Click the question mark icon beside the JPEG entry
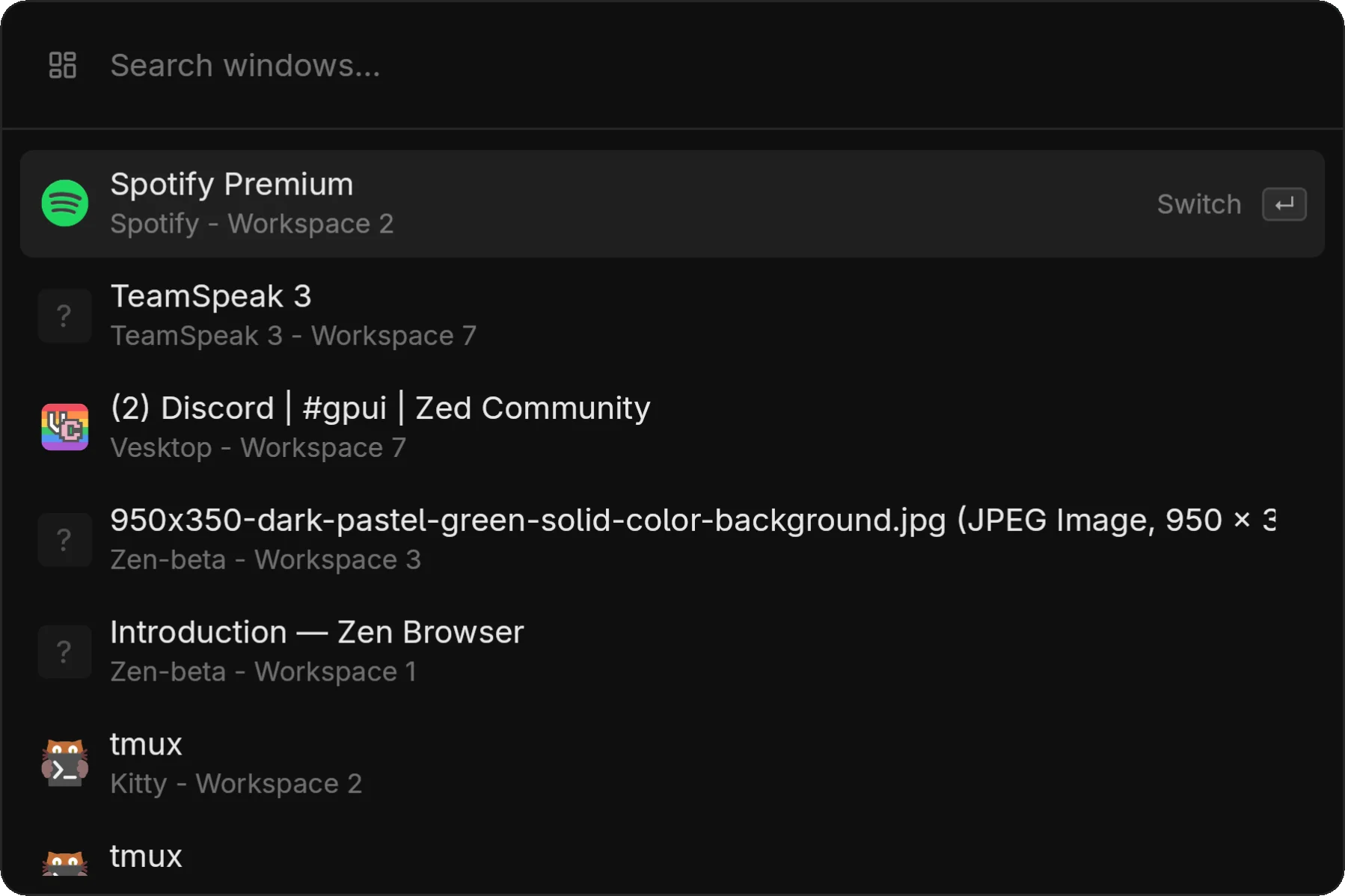Viewport: 1345px width, 896px height. coord(65,539)
